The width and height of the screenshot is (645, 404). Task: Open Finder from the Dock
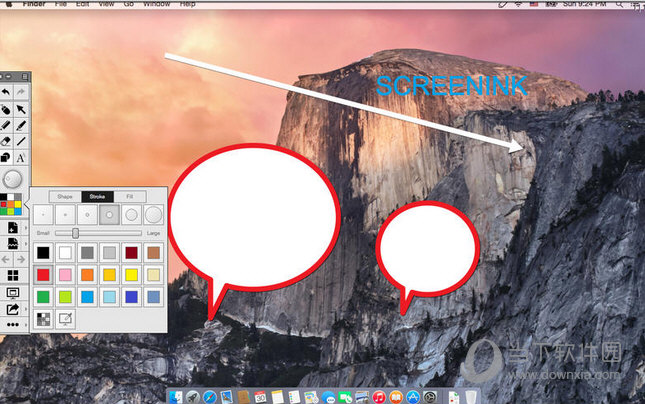(x=176, y=397)
